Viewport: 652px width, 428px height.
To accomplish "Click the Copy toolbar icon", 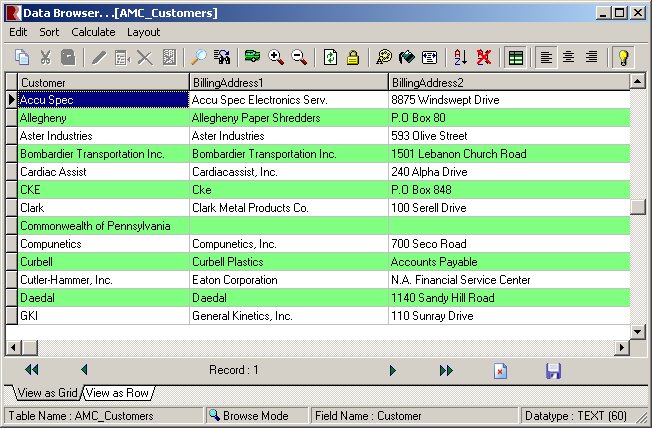I will (22, 57).
